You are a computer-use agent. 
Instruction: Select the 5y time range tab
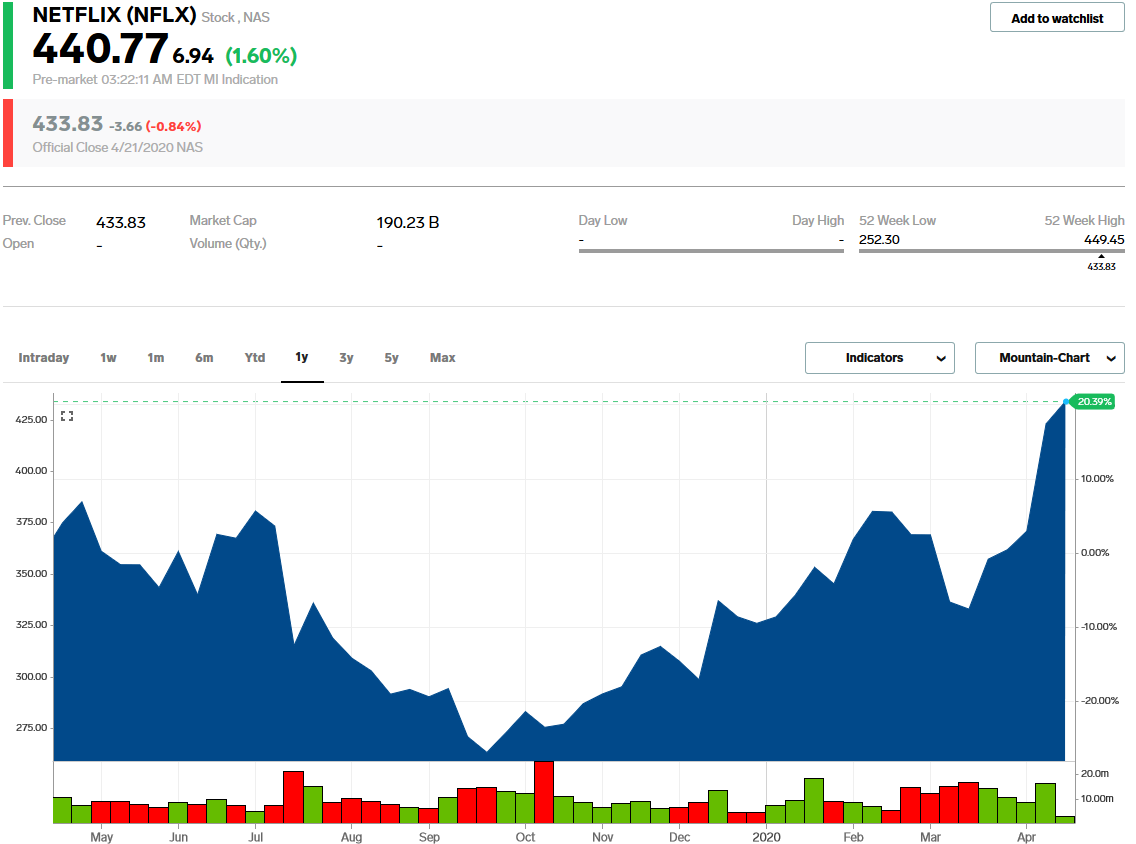click(391, 357)
